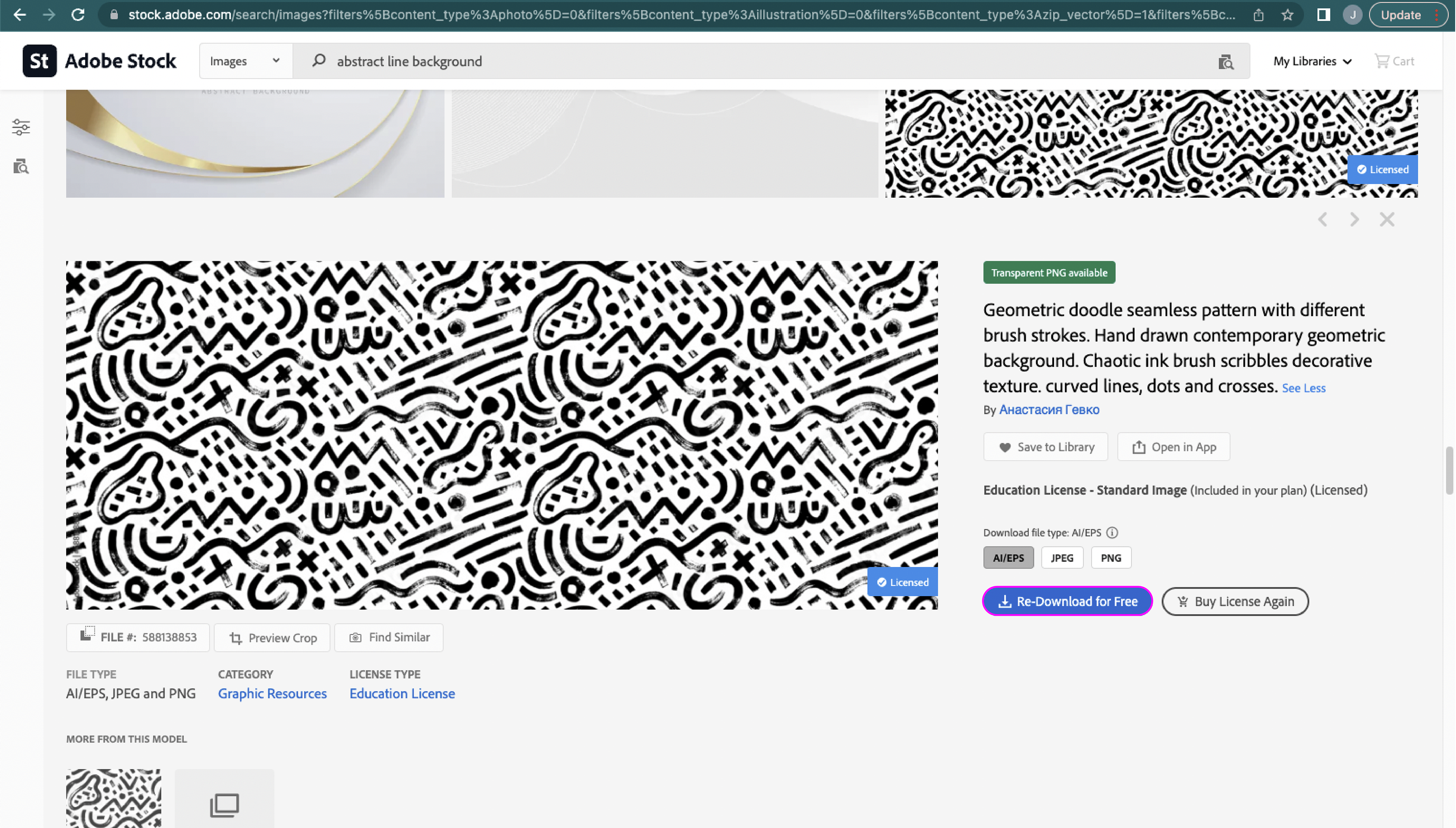Click the download file type info icon
This screenshot has height=828, width=1456.
tap(1112, 533)
